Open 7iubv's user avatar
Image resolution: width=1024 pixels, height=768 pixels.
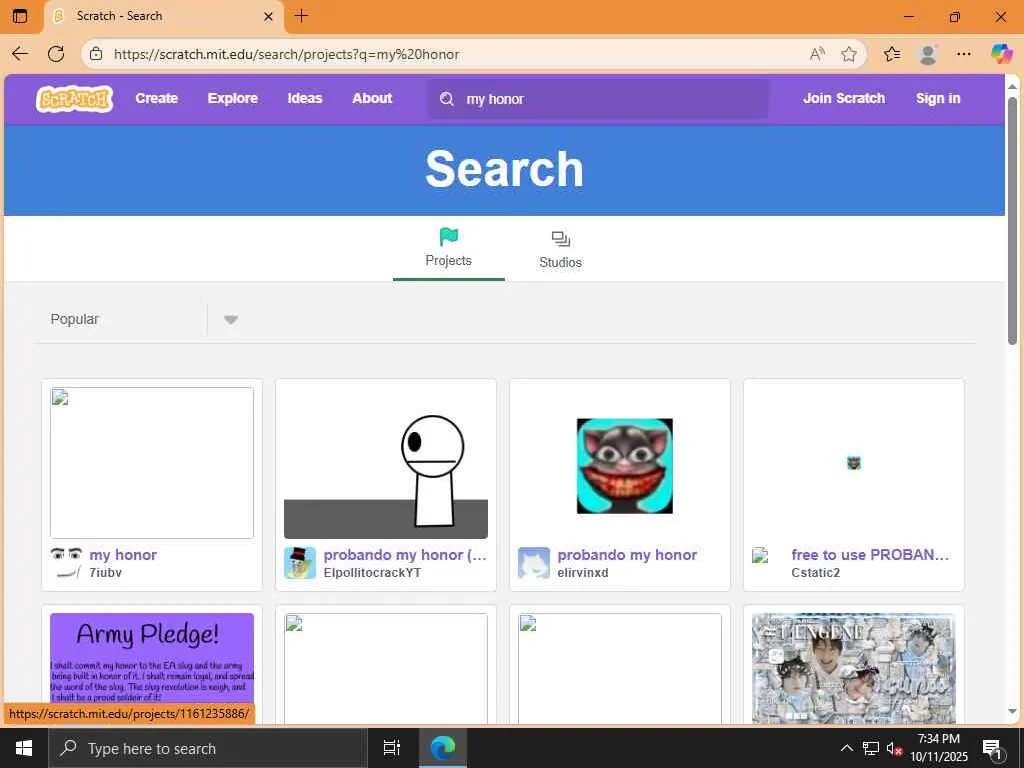66,563
